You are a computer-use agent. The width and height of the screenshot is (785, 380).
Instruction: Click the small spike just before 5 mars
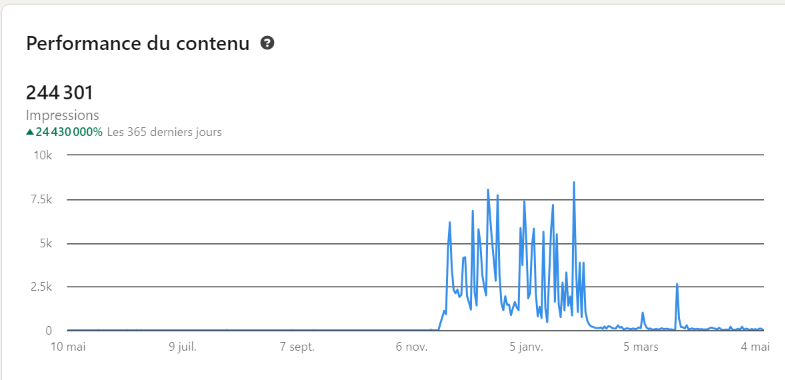642,313
